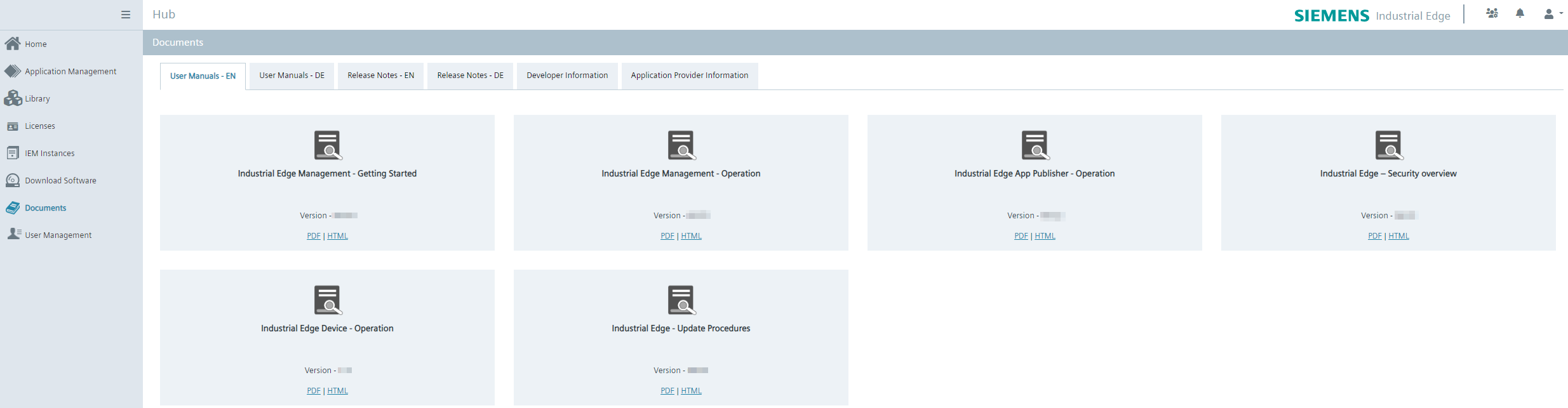
Task: Open User Management menu item
Action: pyautogui.click(x=58, y=235)
